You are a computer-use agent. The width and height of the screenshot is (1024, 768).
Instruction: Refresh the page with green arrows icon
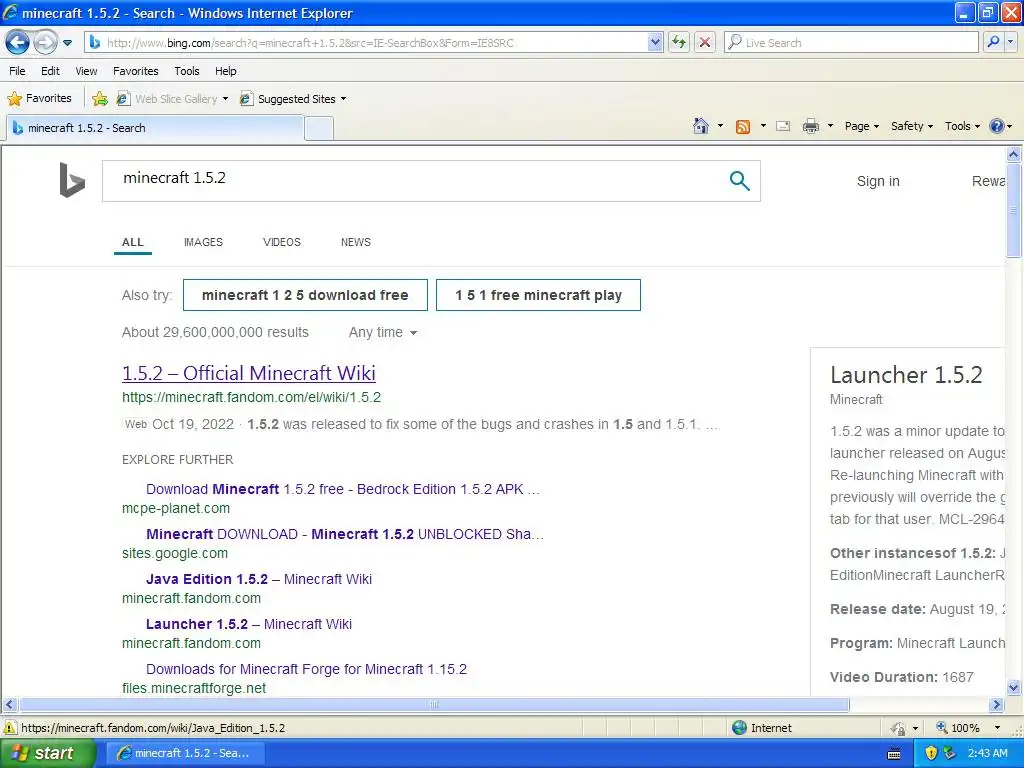(x=679, y=42)
